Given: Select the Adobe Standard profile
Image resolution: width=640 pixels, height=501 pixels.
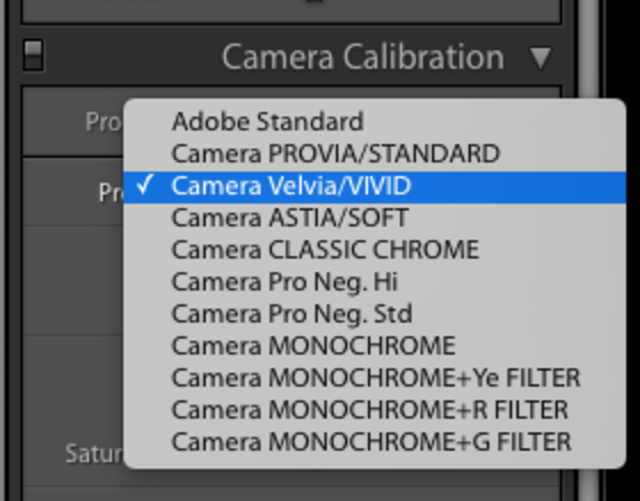Looking at the screenshot, I should 267,122.
